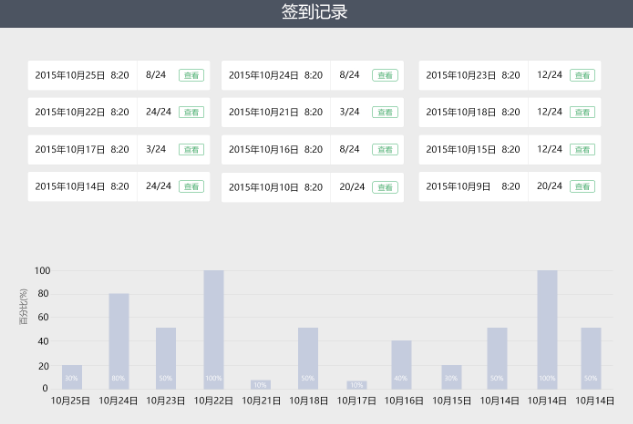Open the 2015年10月21日 record via 查看
Screen dimensions: 633x424
[x=384, y=112]
